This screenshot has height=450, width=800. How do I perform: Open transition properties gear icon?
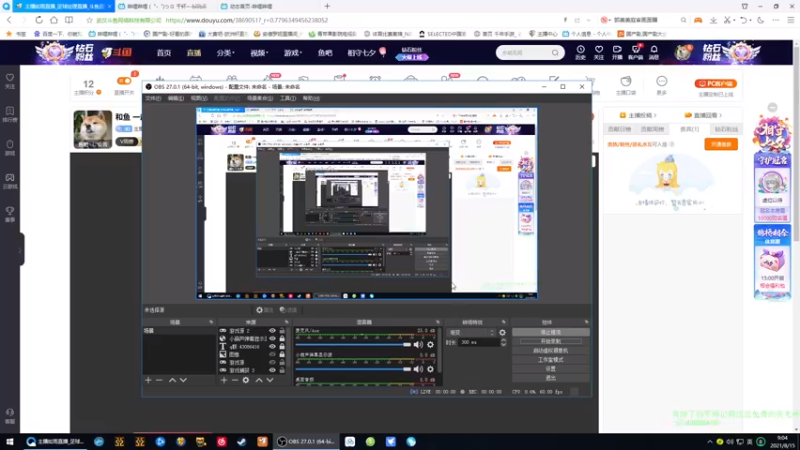coord(503,333)
